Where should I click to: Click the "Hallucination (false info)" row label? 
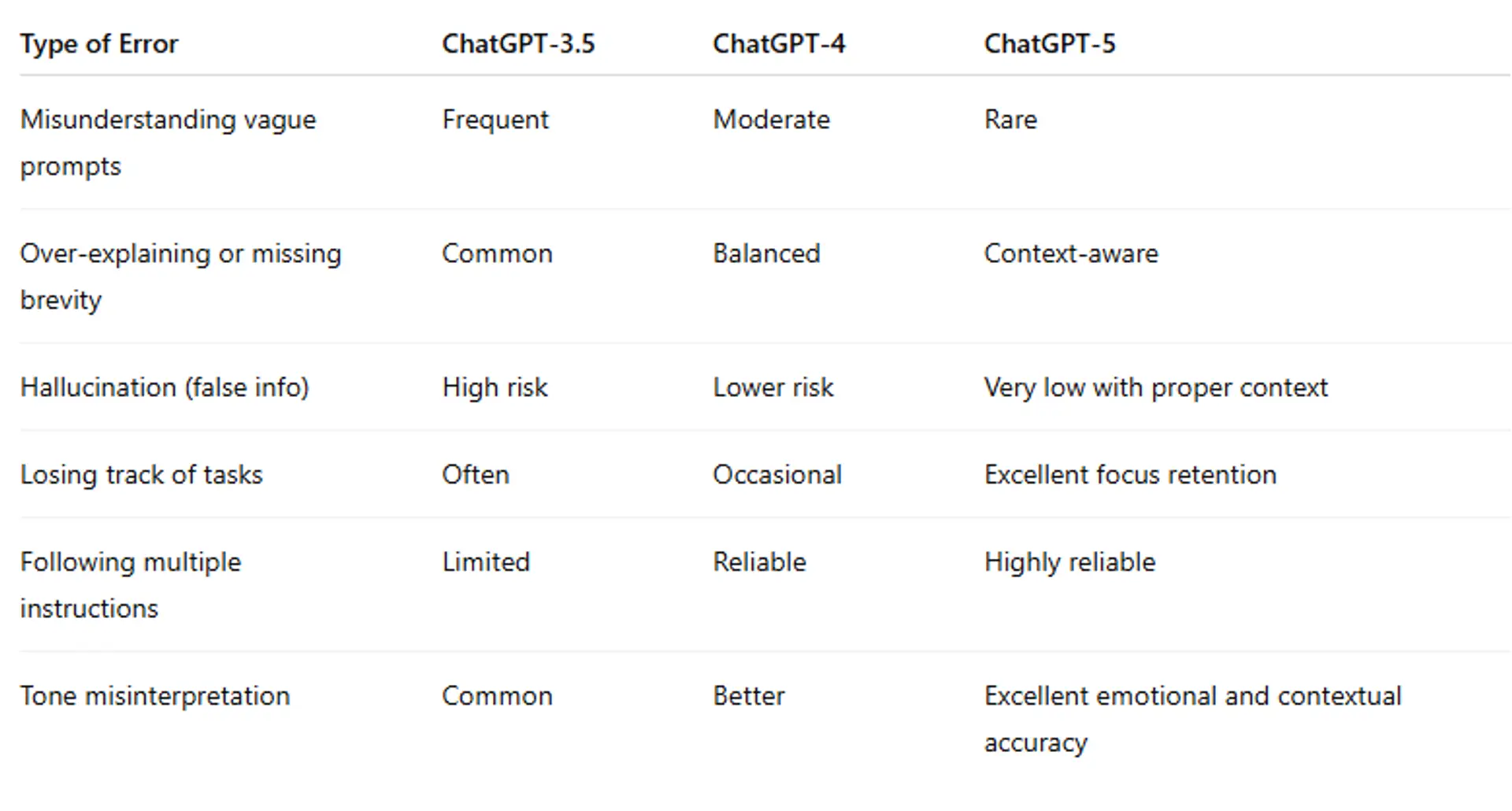coord(165,387)
